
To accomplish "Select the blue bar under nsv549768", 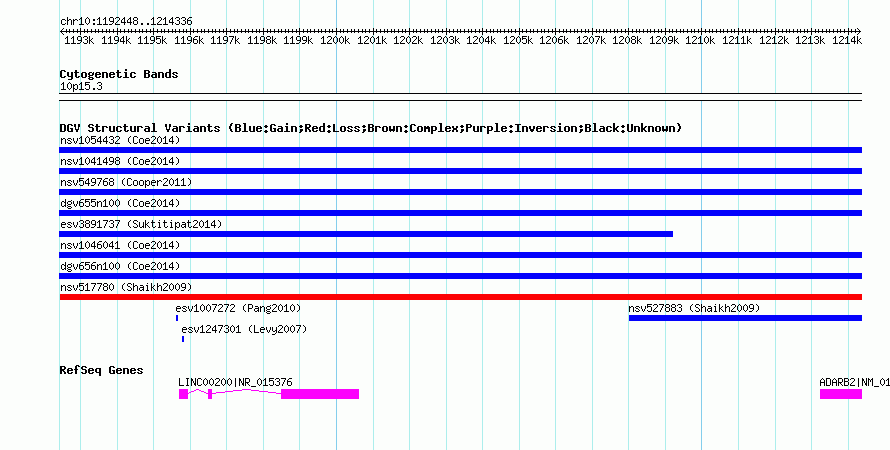I will [x=460, y=192].
